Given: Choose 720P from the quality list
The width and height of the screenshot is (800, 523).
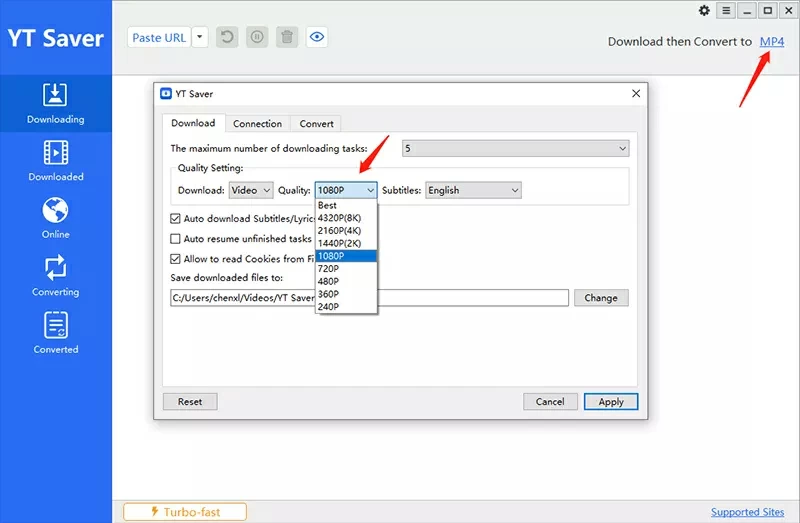Looking at the screenshot, I should tap(329, 269).
